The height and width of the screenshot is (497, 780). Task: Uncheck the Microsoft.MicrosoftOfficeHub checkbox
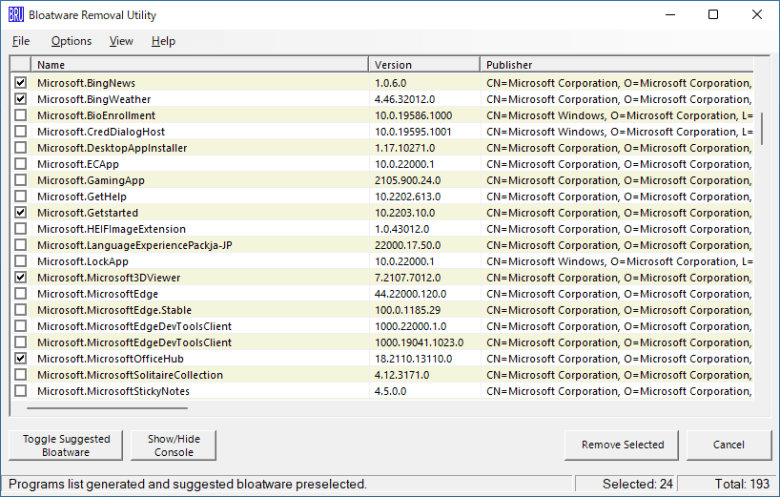(x=20, y=358)
